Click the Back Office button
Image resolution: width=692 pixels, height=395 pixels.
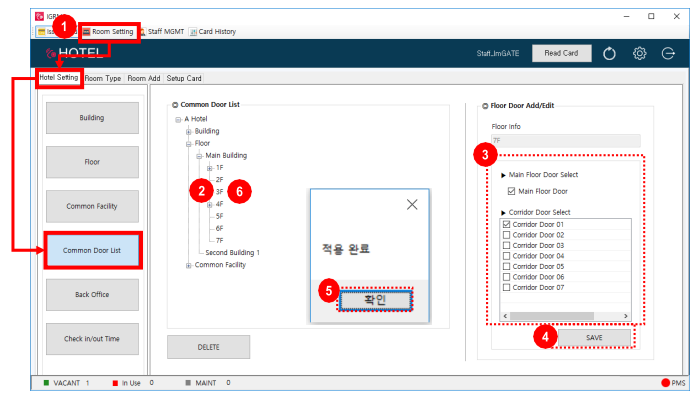(x=92, y=294)
